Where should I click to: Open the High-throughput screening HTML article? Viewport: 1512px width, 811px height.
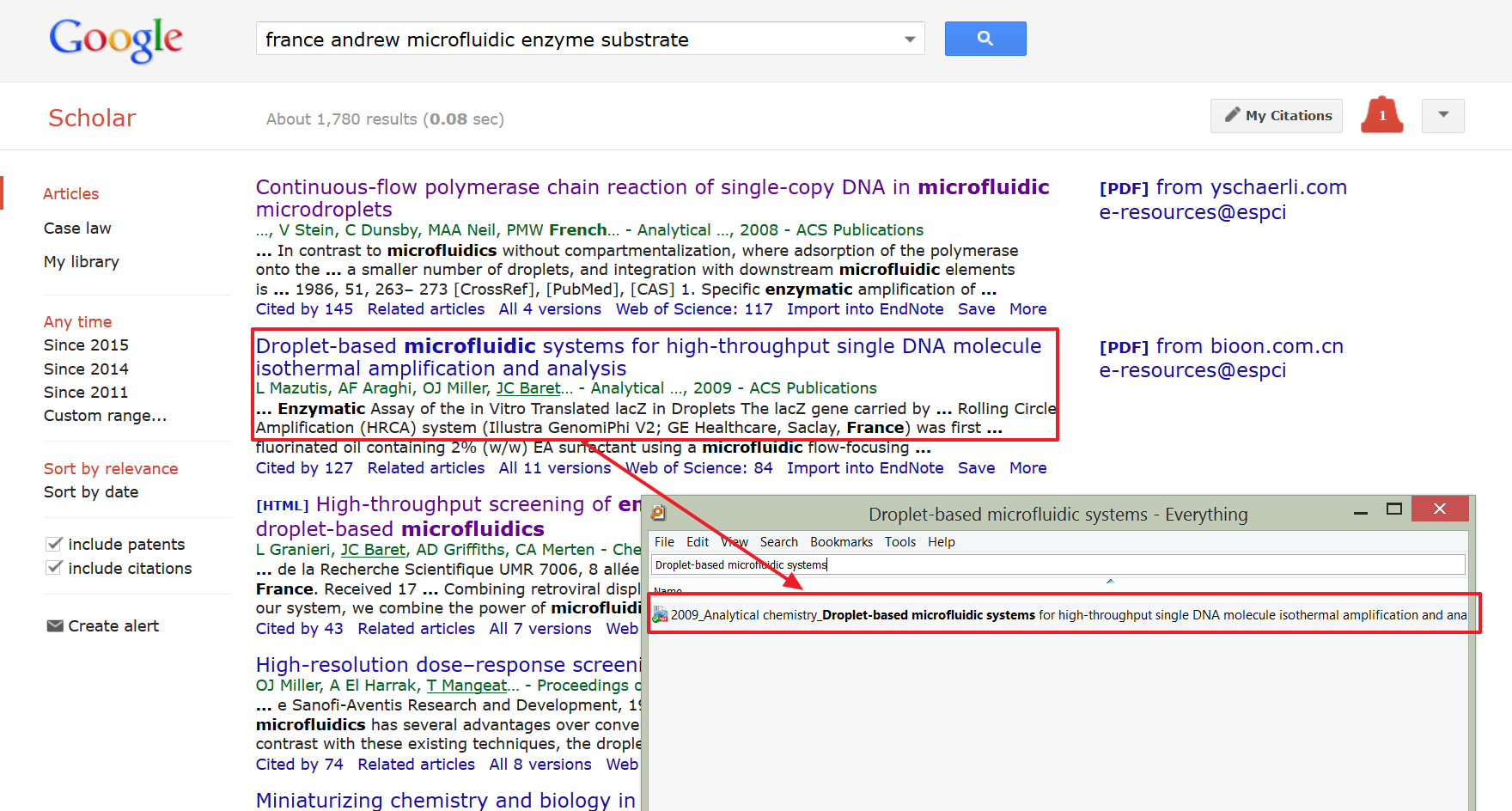448,516
